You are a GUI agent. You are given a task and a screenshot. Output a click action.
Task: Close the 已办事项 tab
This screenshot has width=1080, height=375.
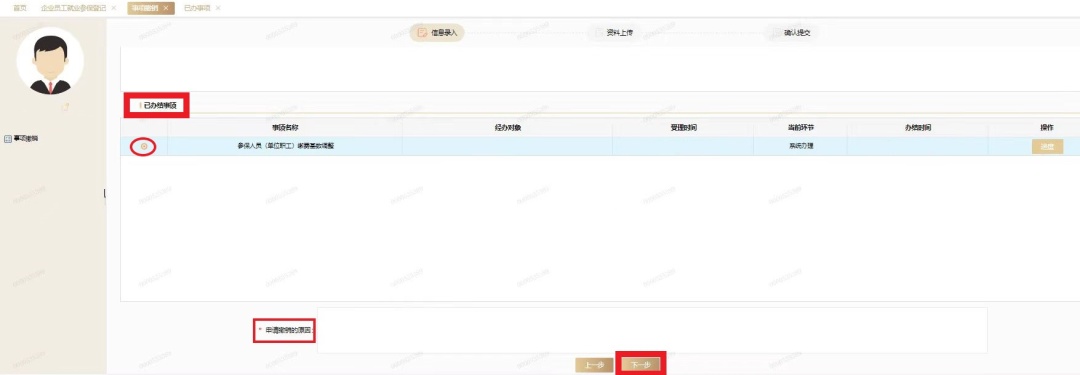(x=218, y=8)
